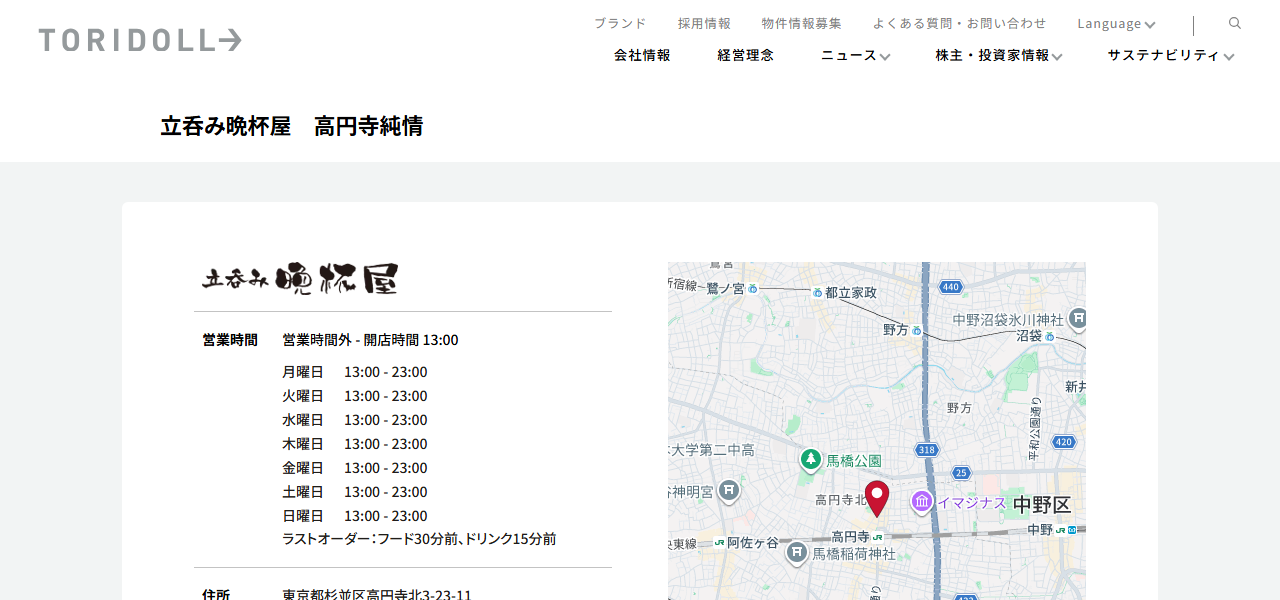Click the 沼袋 station icon
The height and width of the screenshot is (600, 1280).
click(1050, 336)
